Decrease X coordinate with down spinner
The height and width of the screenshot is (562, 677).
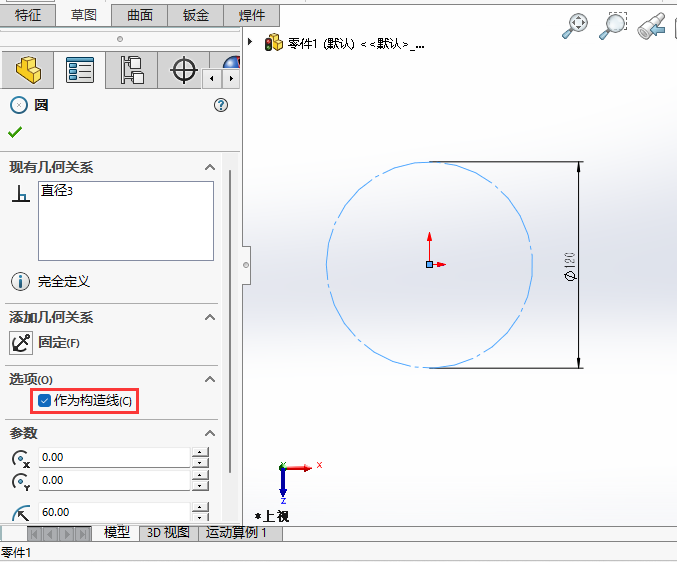(x=200, y=462)
